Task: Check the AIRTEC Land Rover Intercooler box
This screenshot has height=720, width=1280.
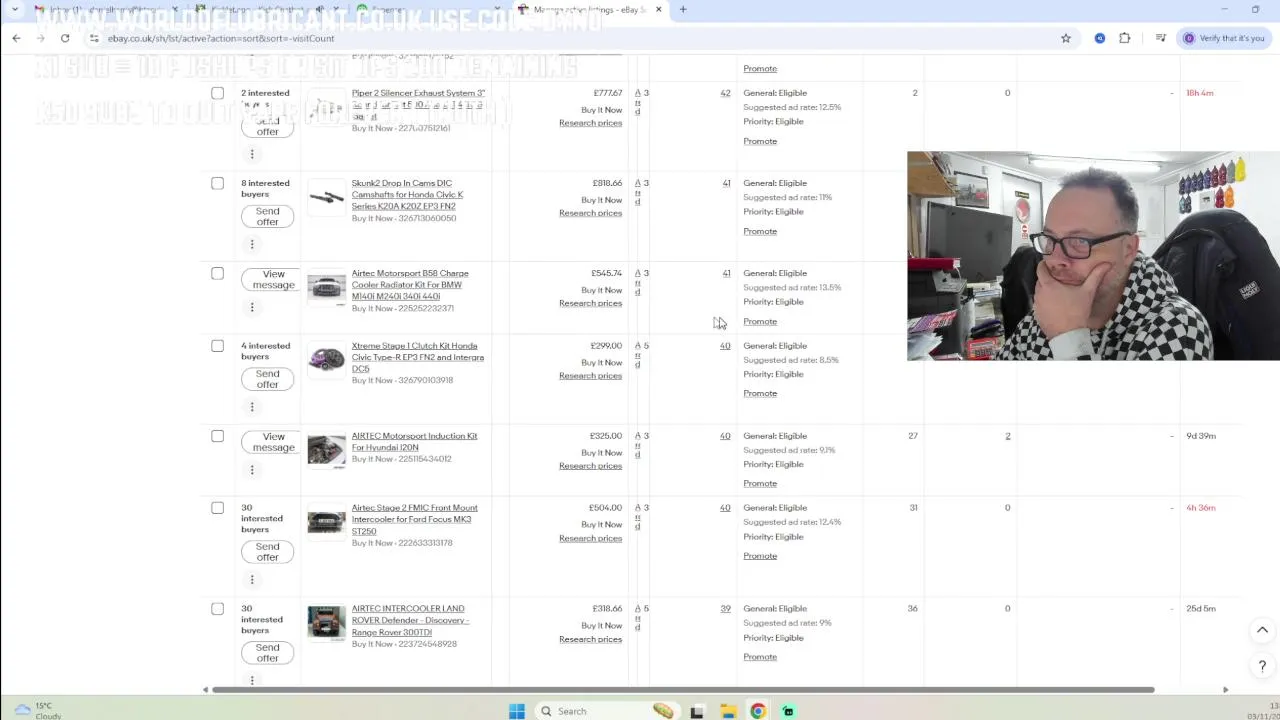Action: 217,609
